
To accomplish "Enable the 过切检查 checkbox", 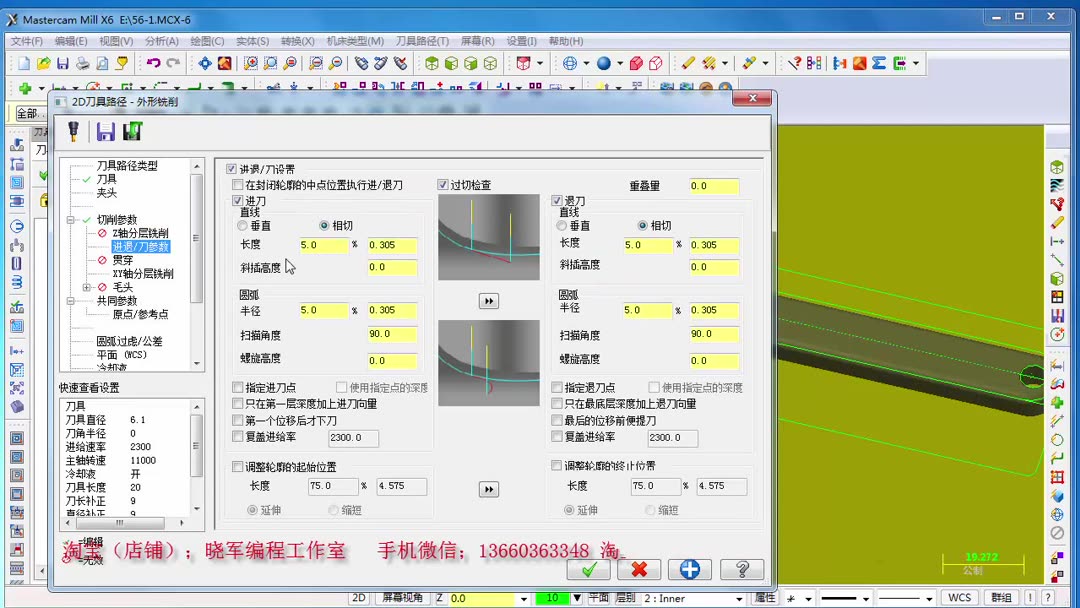I will (441, 184).
